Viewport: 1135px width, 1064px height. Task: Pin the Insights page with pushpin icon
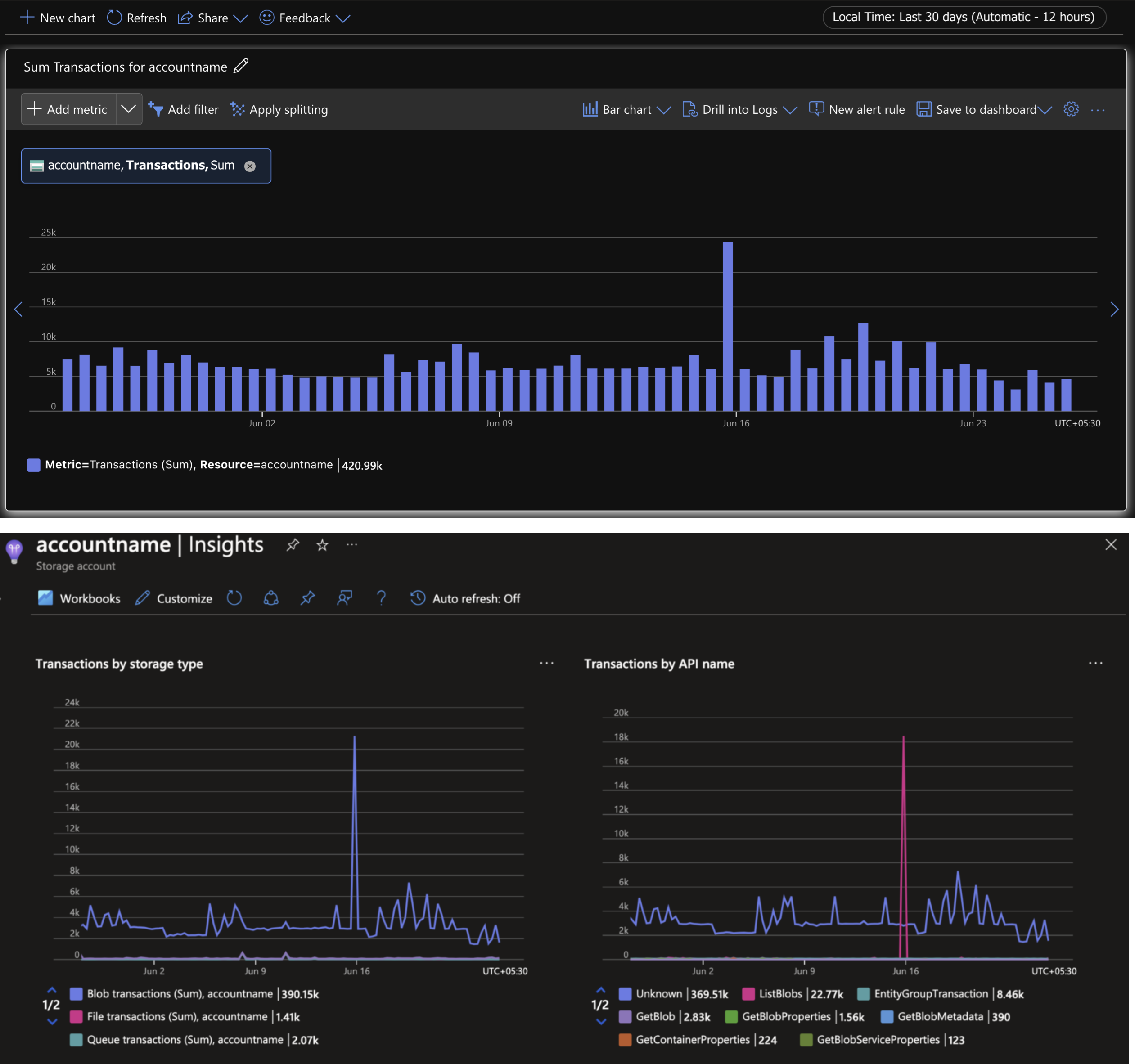click(293, 545)
